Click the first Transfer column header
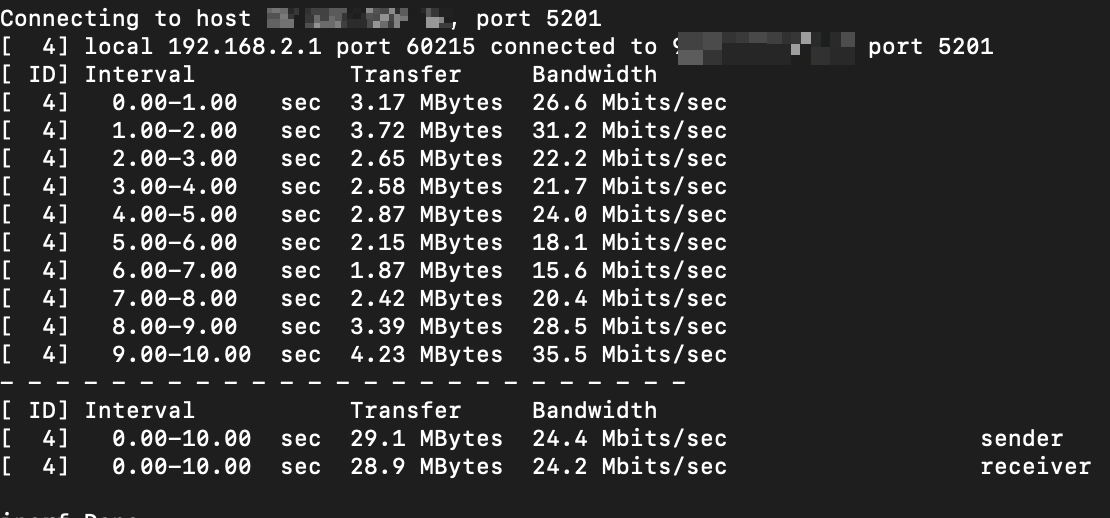 (406, 74)
